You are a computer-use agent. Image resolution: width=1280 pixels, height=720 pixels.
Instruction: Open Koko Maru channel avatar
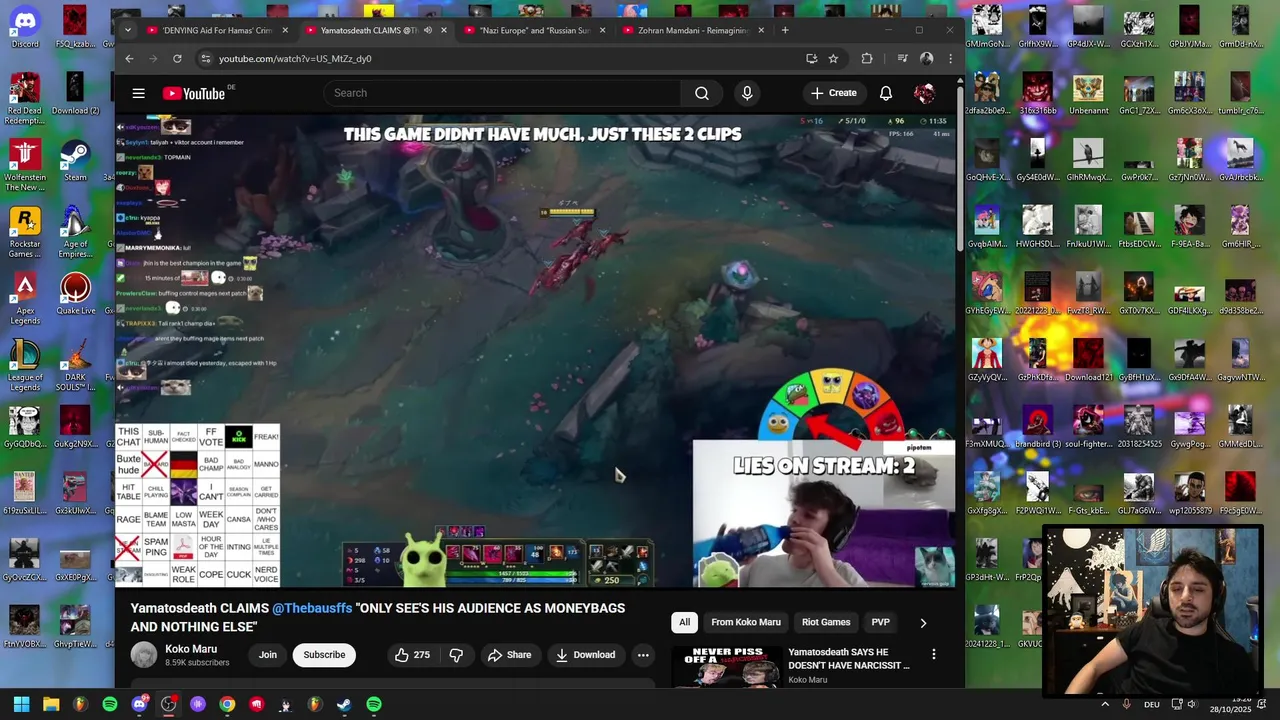pyautogui.click(x=144, y=655)
